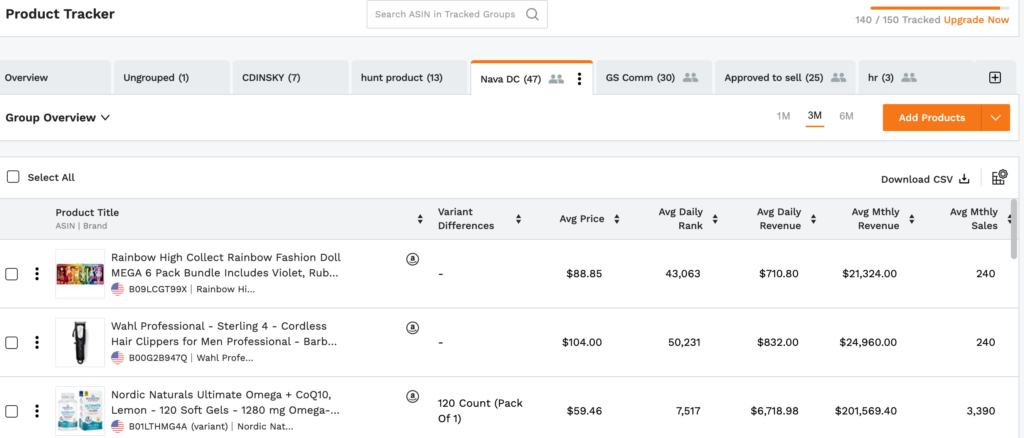Click the Upgrade Now link

pos(976,20)
